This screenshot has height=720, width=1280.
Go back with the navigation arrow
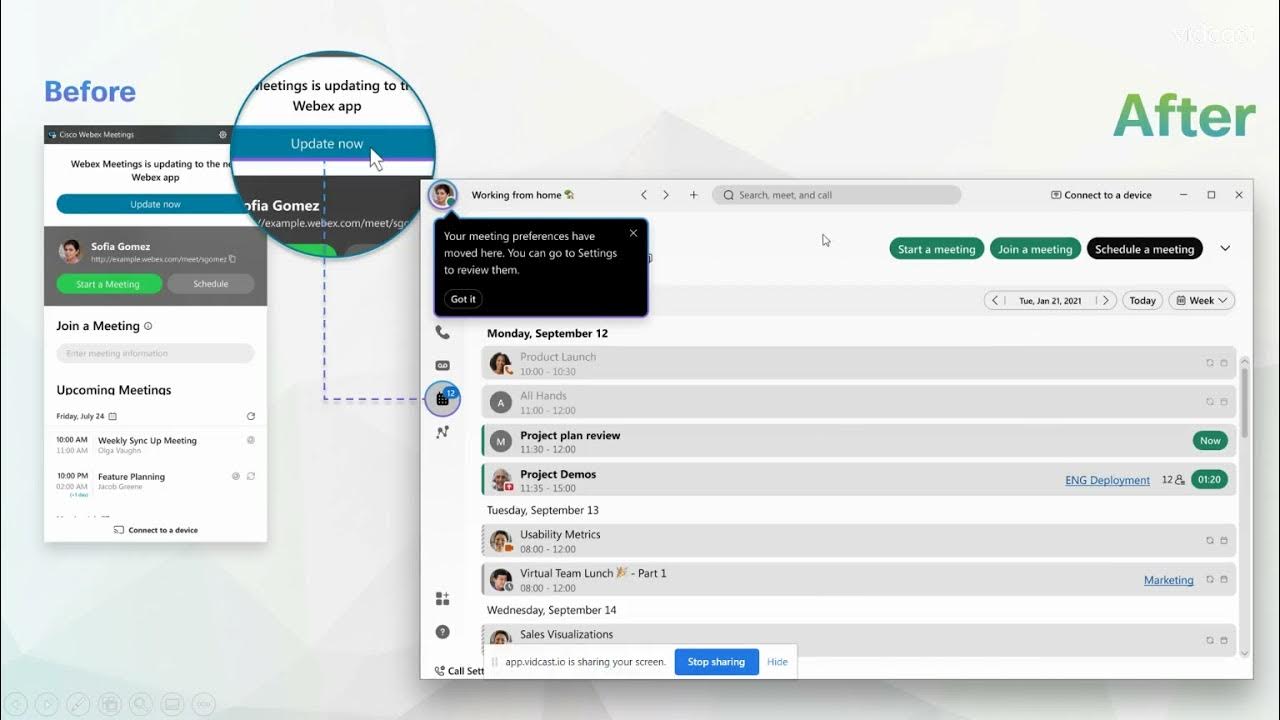(x=644, y=195)
